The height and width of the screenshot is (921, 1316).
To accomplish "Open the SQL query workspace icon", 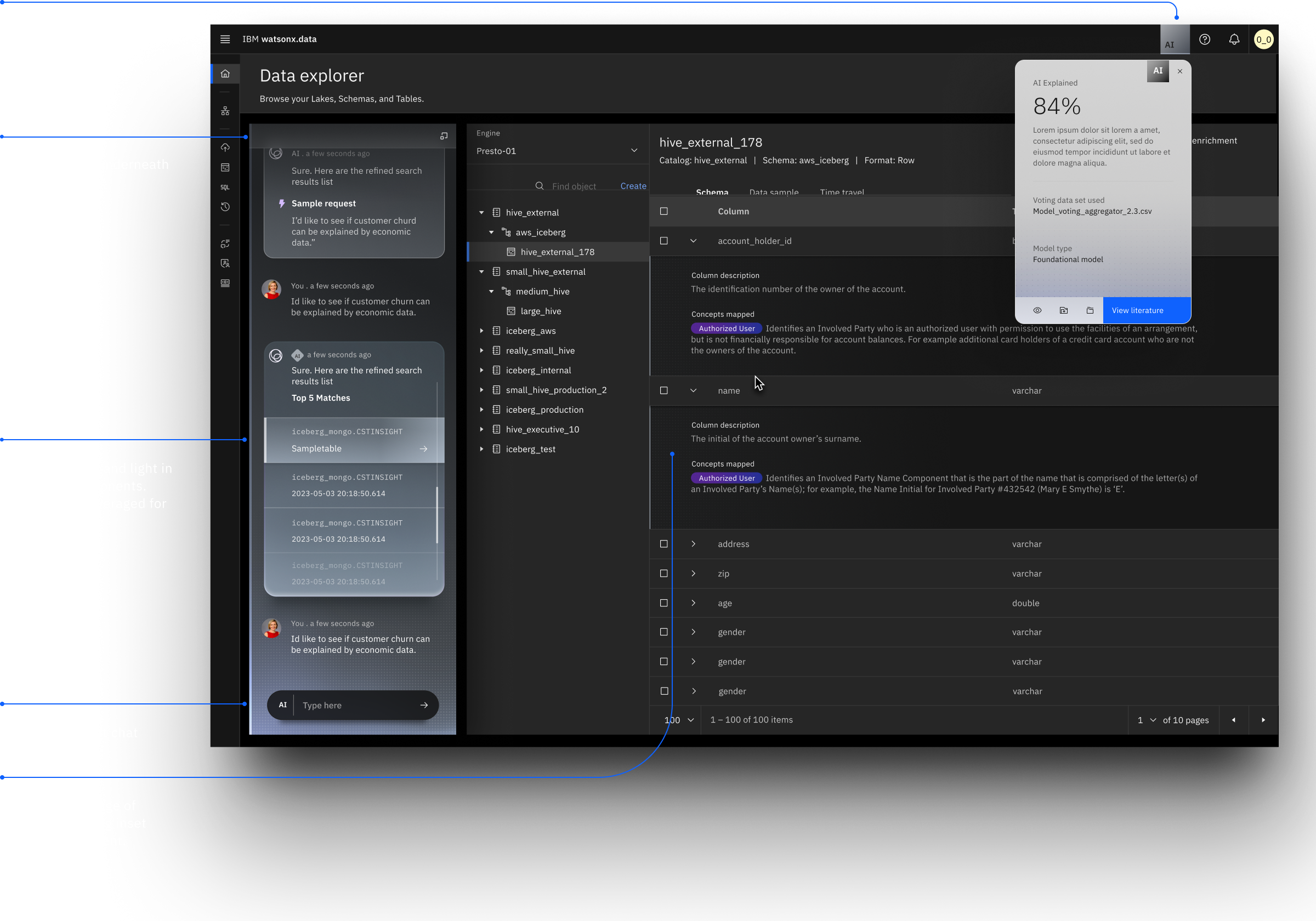I will pyautogui.click(x=225, y=187).
